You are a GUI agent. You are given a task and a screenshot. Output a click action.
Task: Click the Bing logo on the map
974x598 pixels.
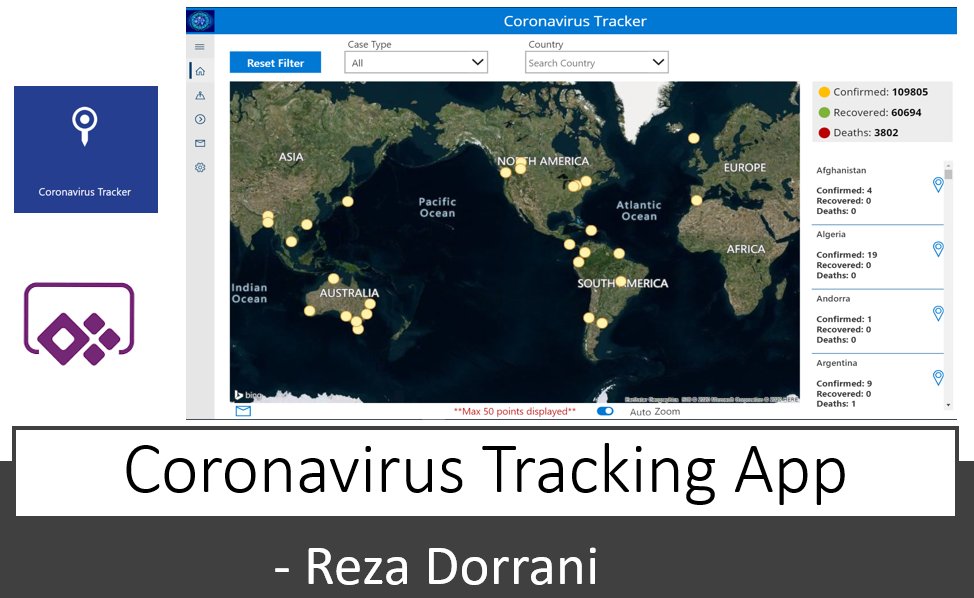248,395
